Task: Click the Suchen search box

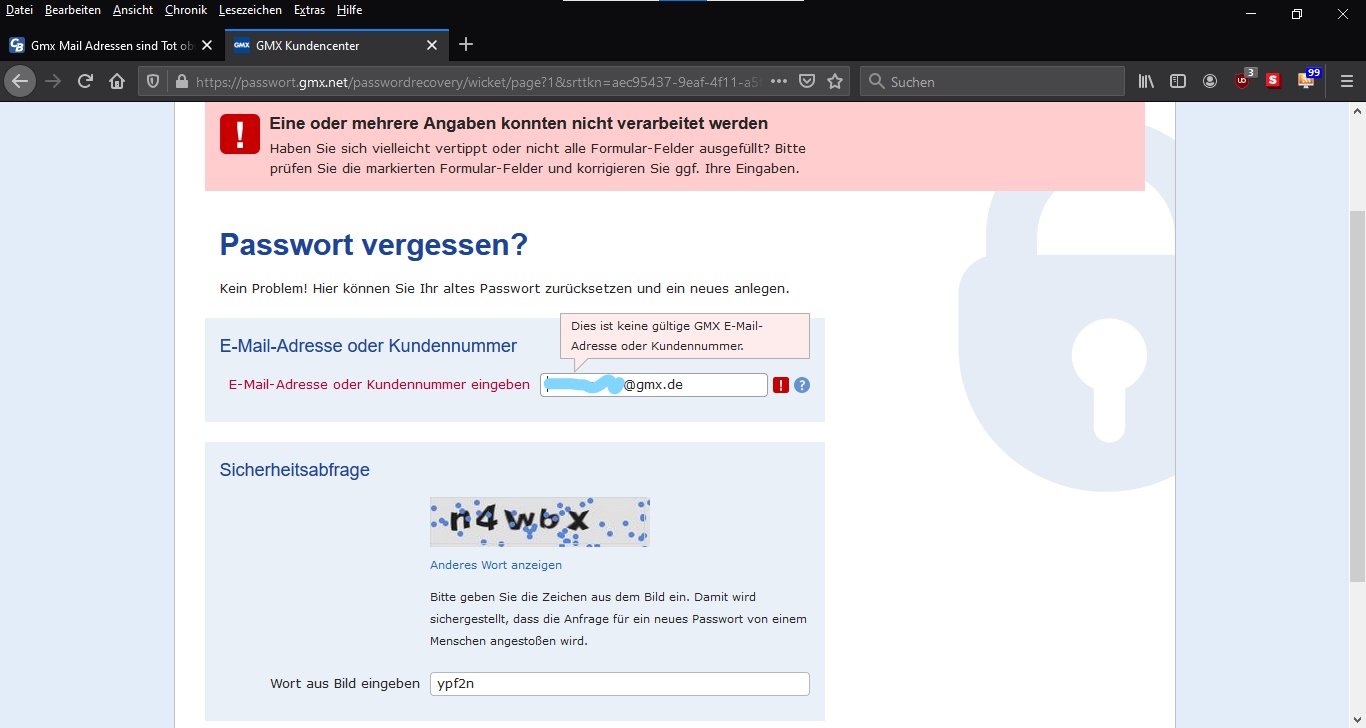Action: 992,82
